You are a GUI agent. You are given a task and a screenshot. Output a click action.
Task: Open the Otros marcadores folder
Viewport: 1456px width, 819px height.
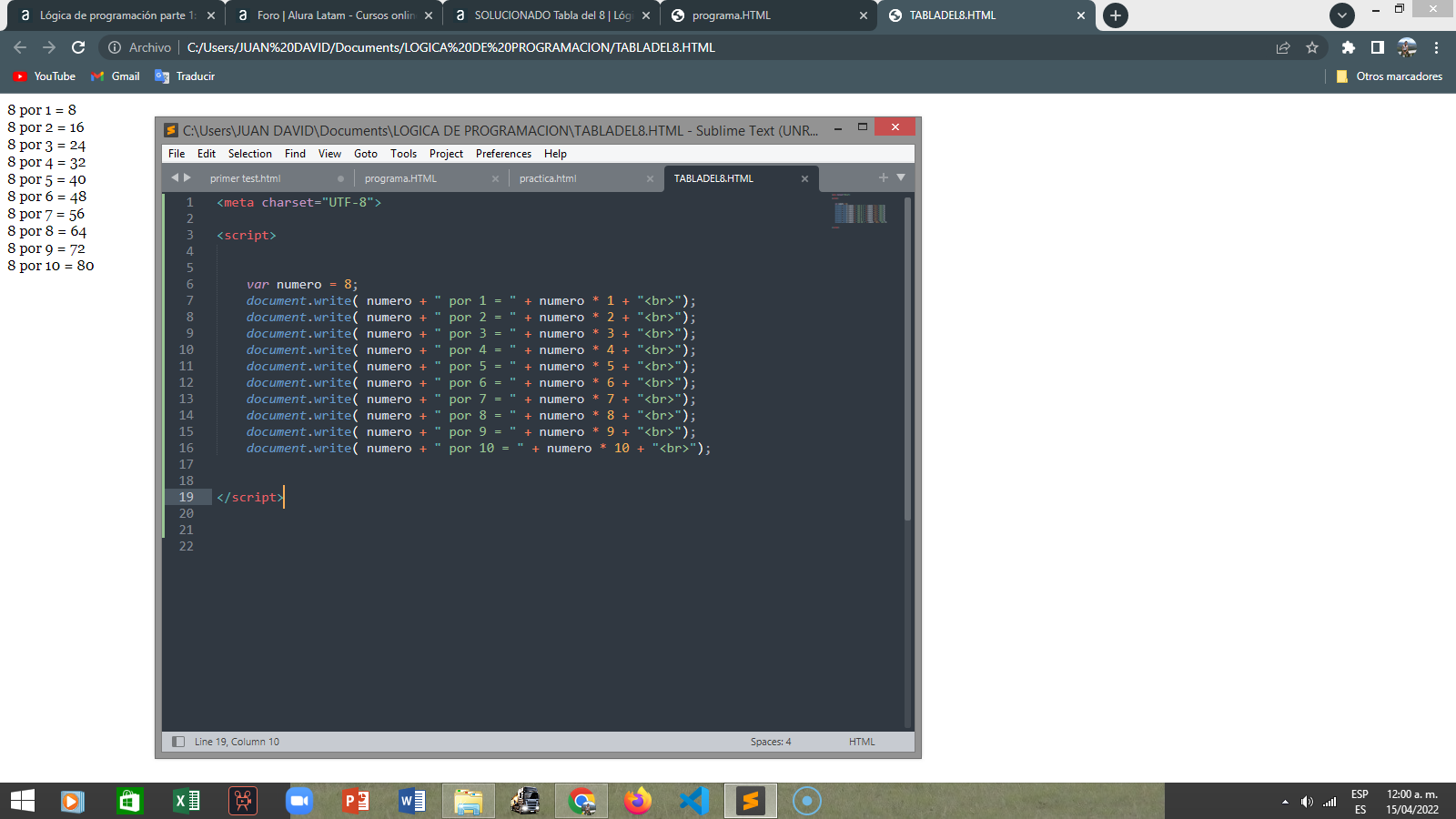pyautogui.click(x=1389, y=76)
